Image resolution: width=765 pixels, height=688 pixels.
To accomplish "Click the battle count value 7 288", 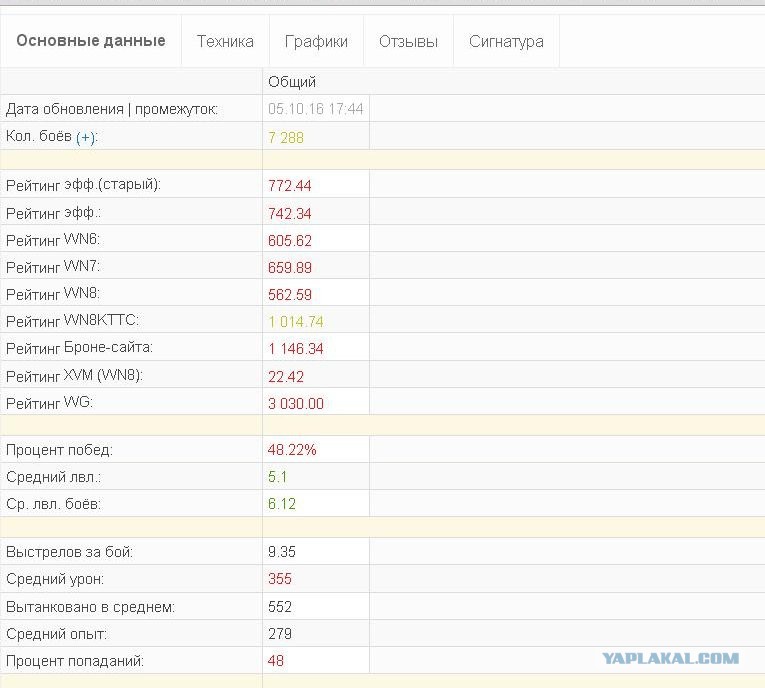I will tap(286, 138).
